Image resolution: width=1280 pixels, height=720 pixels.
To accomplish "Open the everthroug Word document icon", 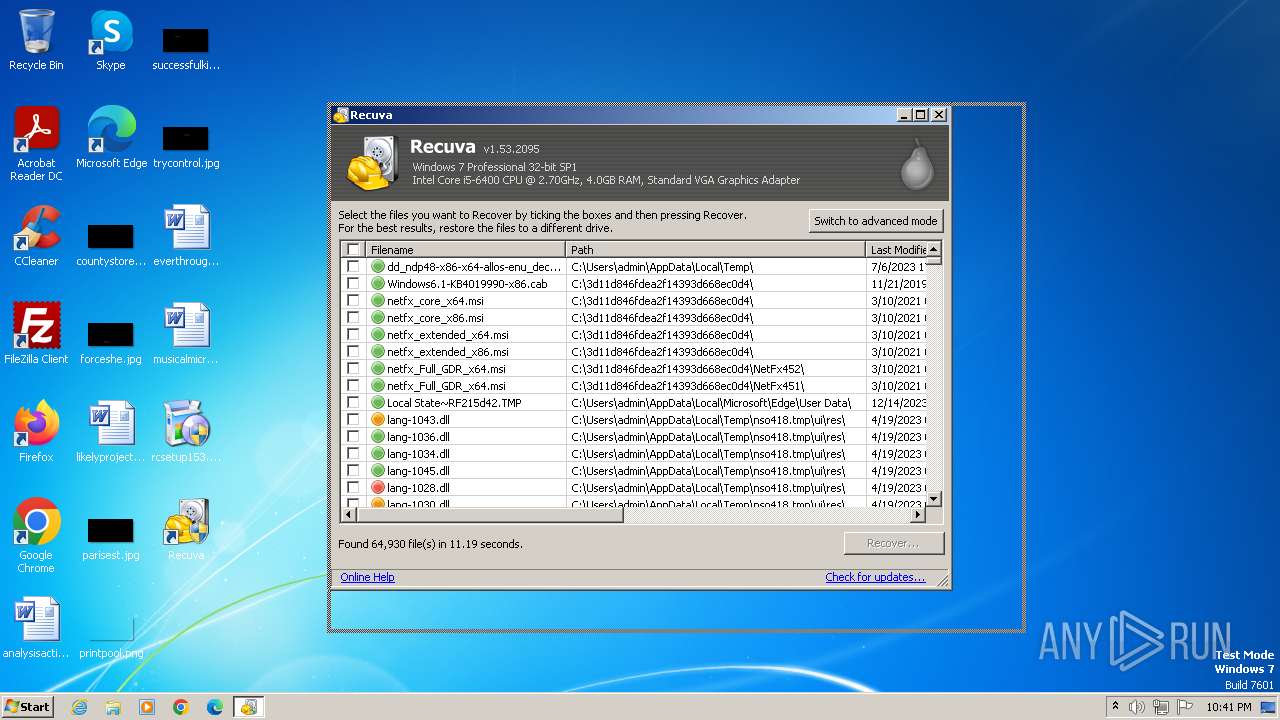I will tap(186, 235).
